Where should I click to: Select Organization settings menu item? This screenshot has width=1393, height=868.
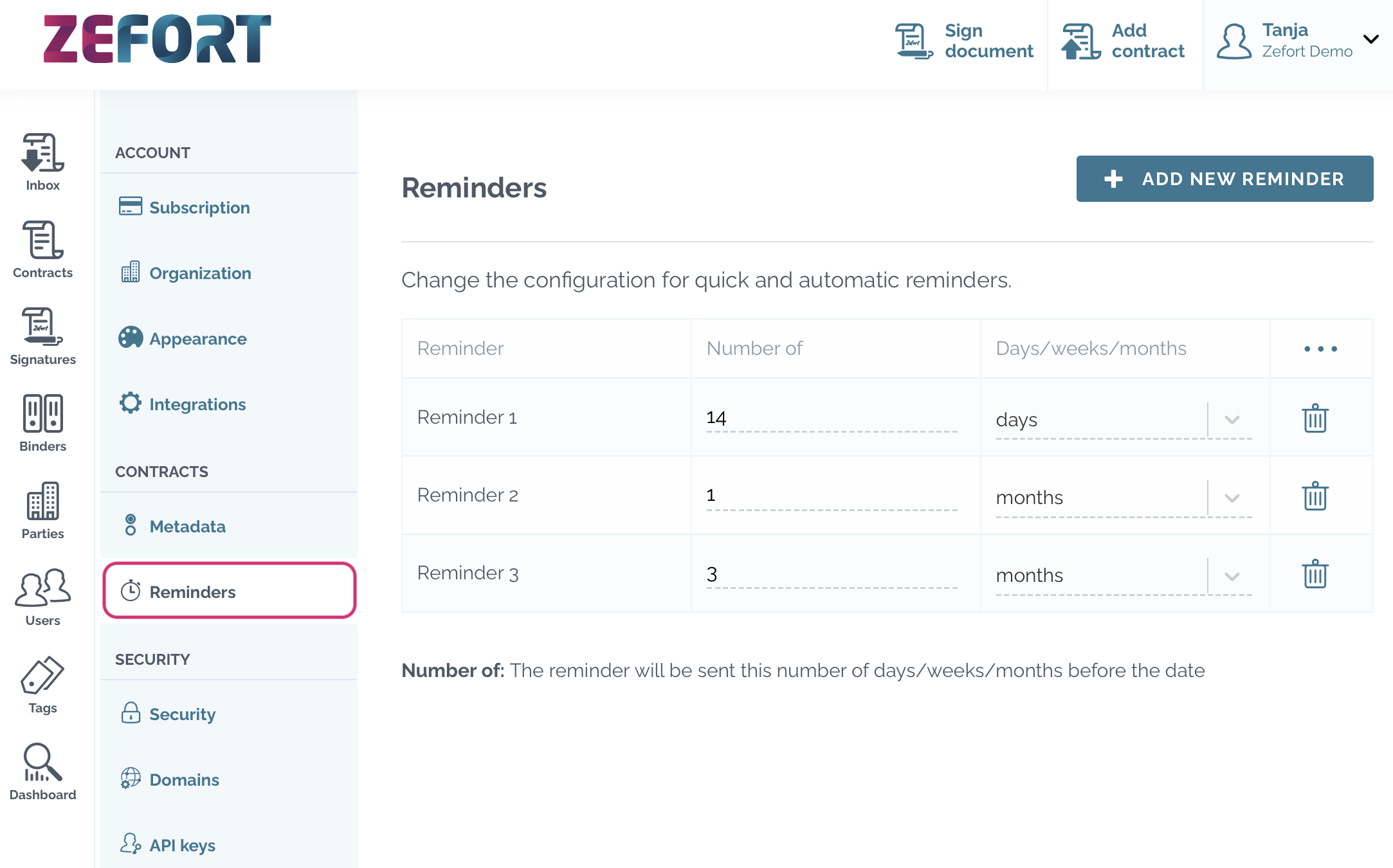click(200, 273)
